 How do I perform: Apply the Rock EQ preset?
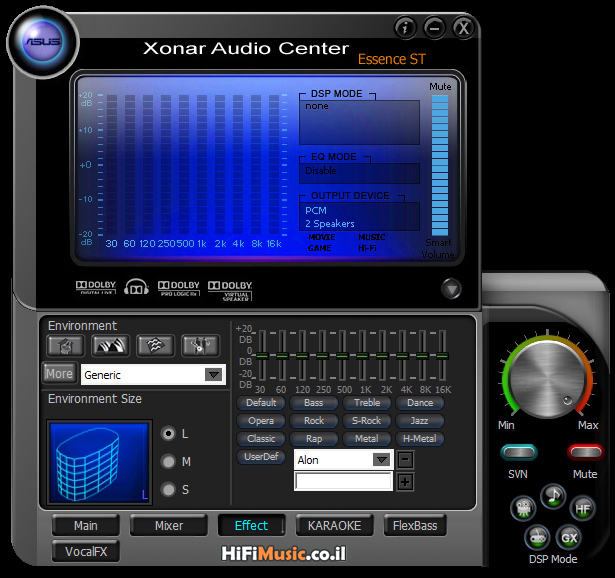point(314,421)
